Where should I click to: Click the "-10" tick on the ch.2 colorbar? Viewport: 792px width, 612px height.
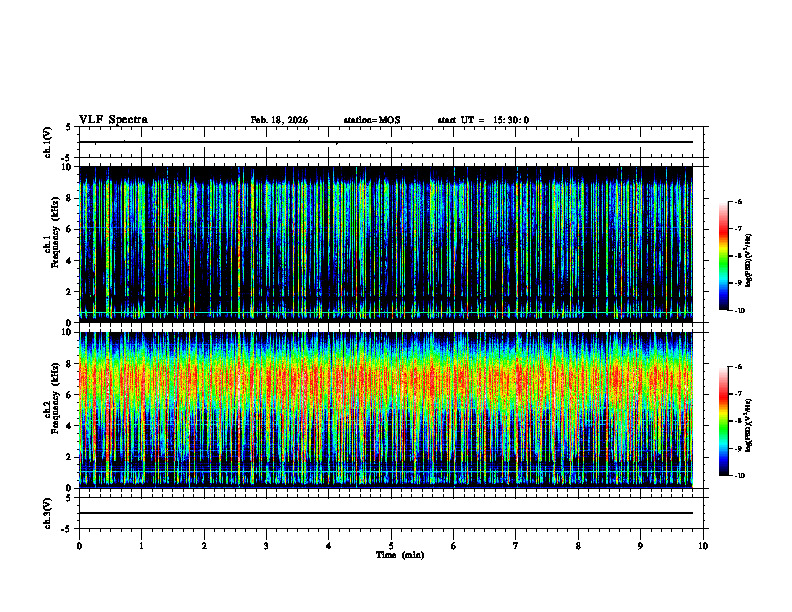coord(740,476)
